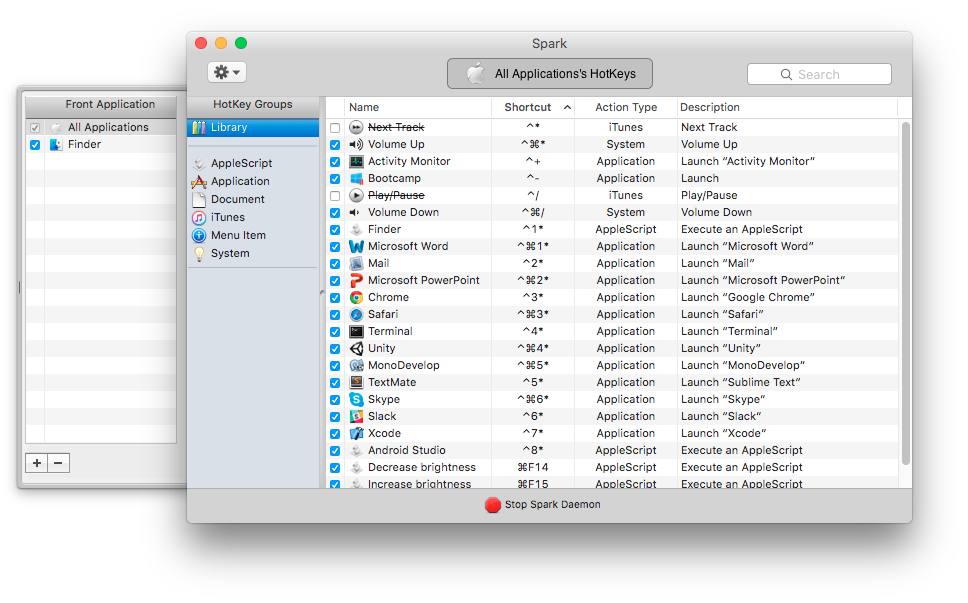Viewport: 968px width, 603px height.
Task: Click the Search input field
Action: coord(819,74)
